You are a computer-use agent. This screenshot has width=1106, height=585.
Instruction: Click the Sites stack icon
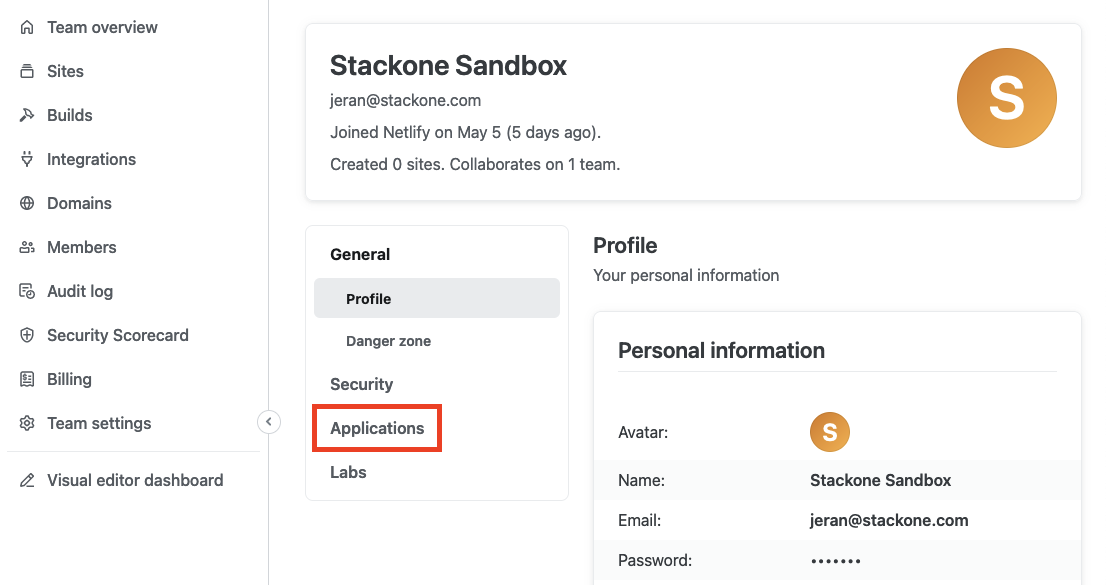[27, 72]
